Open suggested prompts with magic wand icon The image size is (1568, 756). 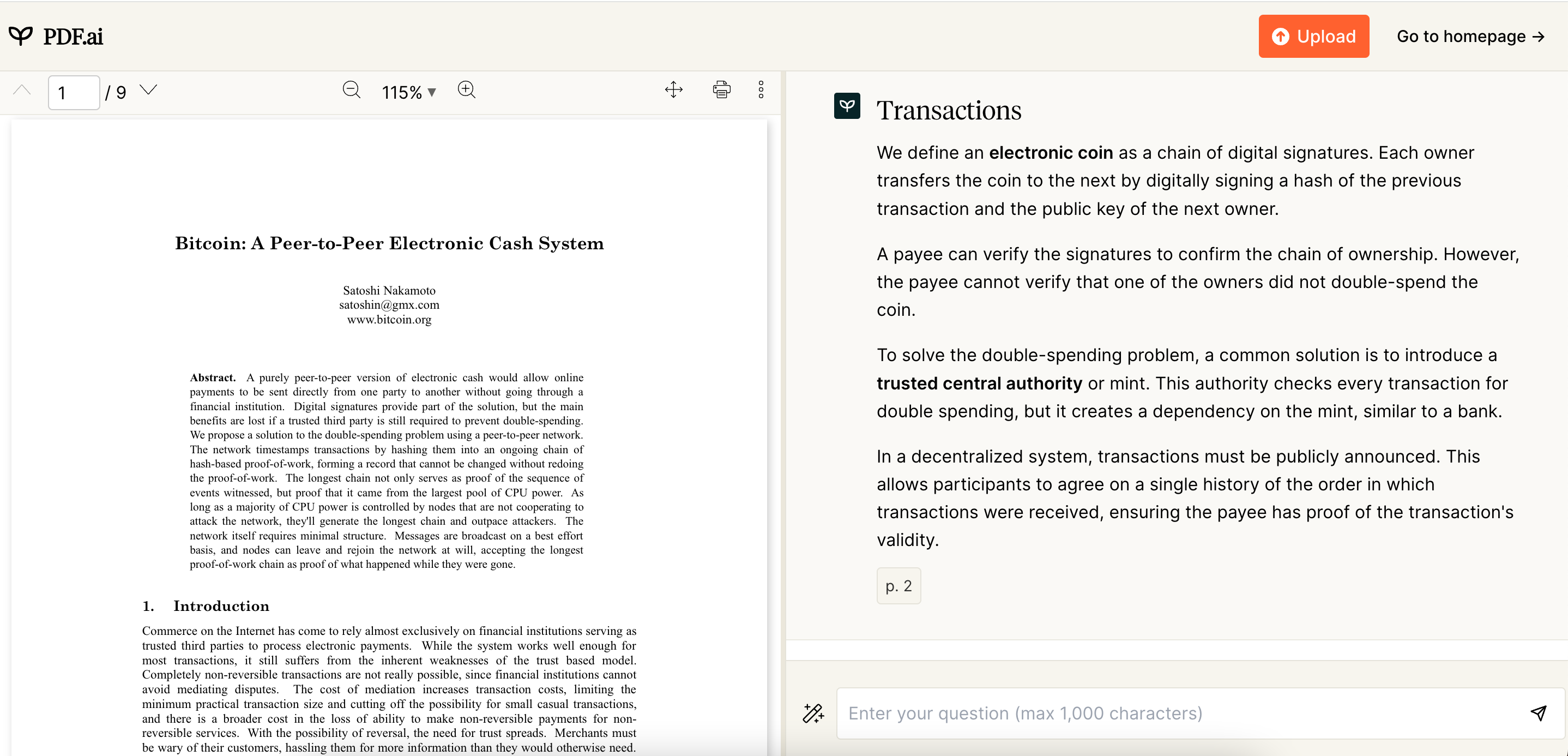(x=812, y=713)
